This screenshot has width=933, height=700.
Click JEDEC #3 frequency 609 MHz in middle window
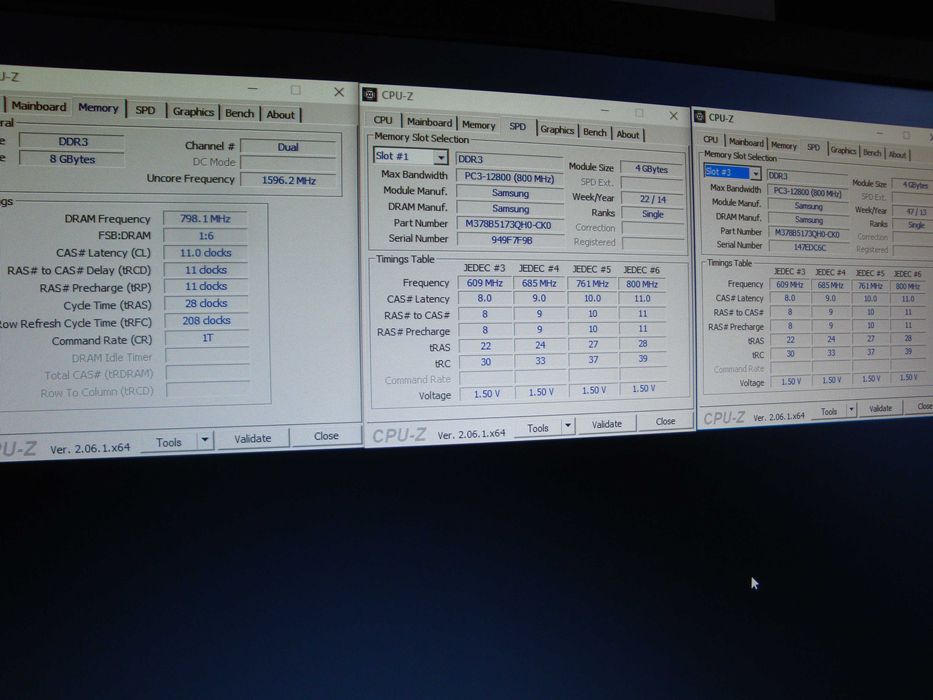coord(484,283)
